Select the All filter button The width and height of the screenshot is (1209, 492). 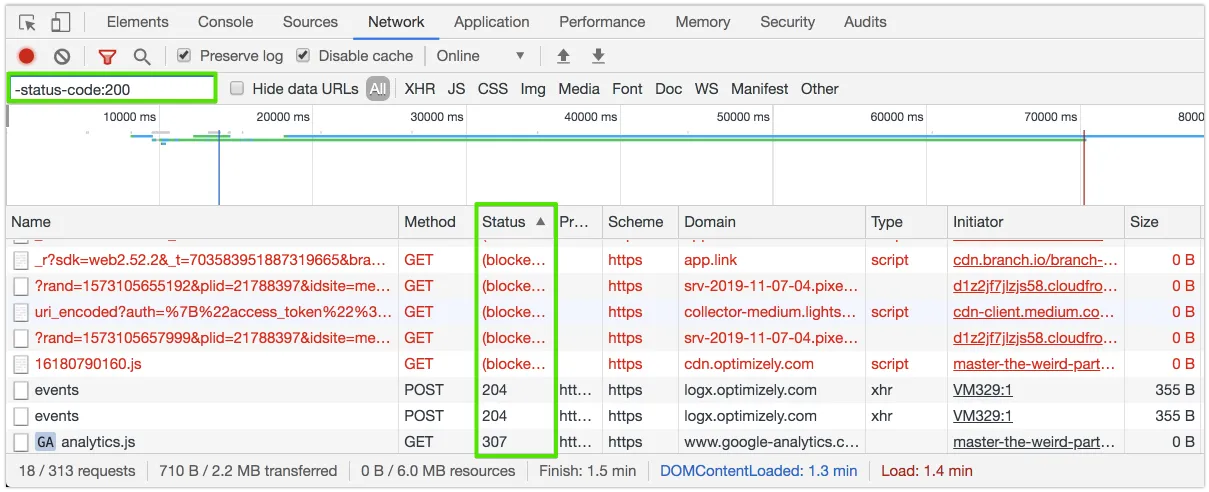[377, 89]
